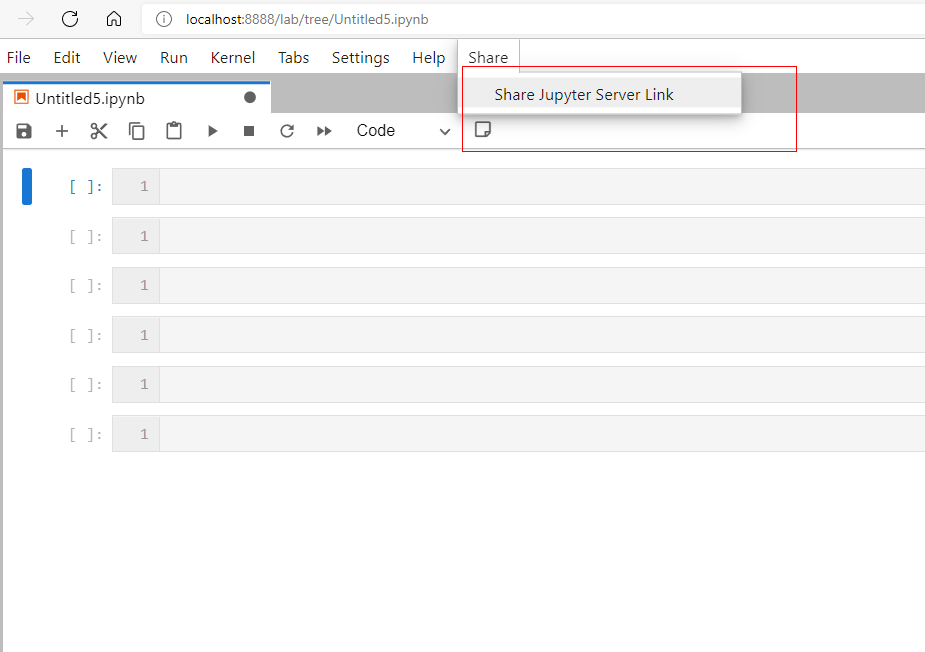Click into the second code cell editor

pyautogui.click(x=542, y=236)
